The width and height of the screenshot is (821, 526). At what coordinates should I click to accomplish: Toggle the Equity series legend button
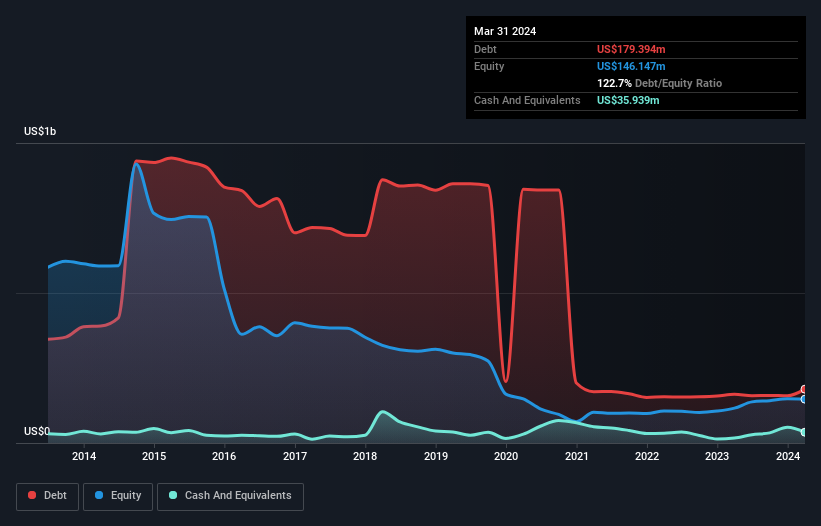click(118, 496)
